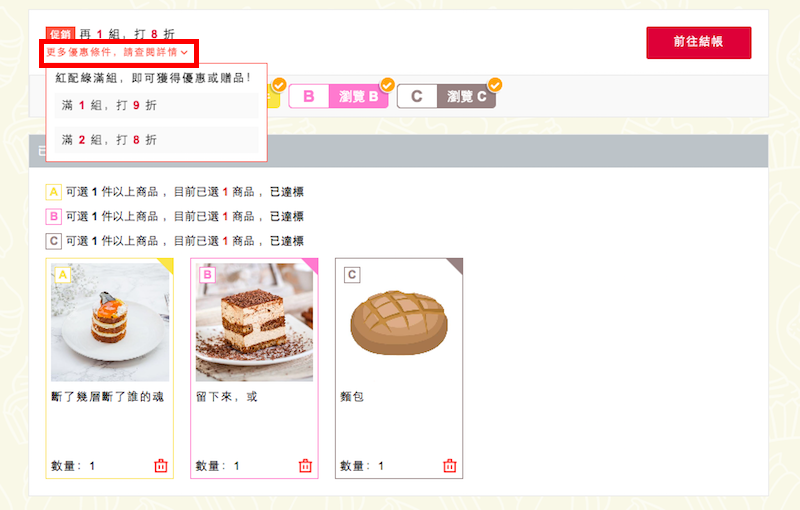Open the 瀏覽 C tab
Image resolution: width=800 pixels, height=510 pixels.
coord(466,96)
